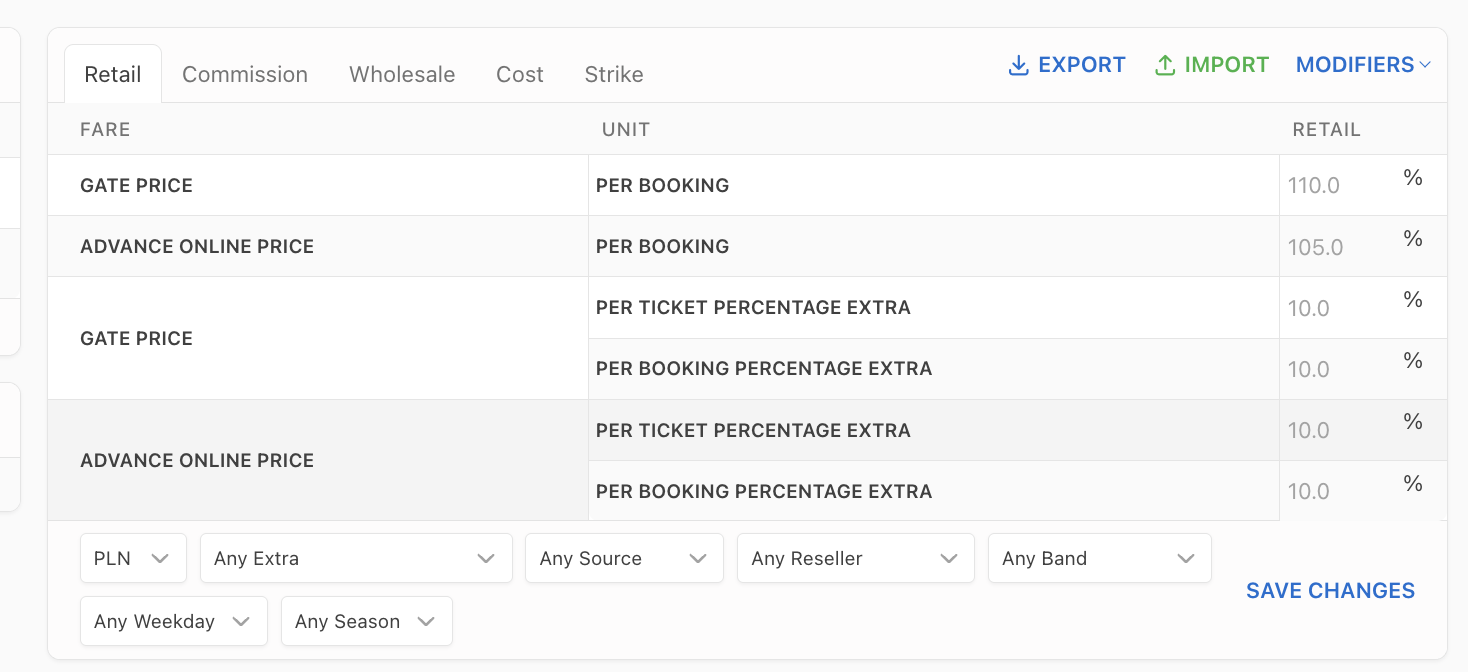Open the Modifiers dropdown chevron
Image resolution: width=1468 pixels, height=672 pixels.
1425,65
